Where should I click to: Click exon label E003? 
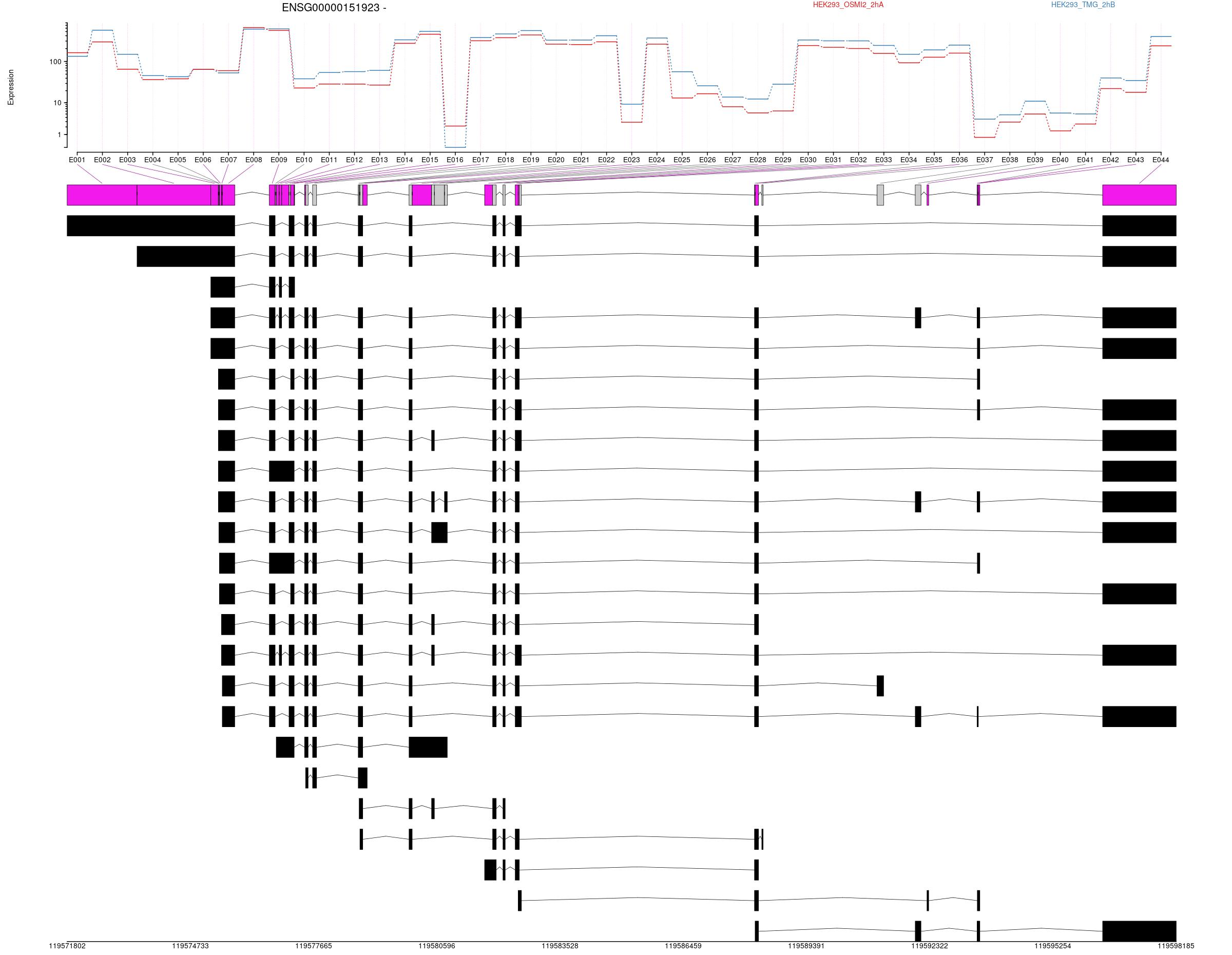pyautogui.click(x=127, y=160)
